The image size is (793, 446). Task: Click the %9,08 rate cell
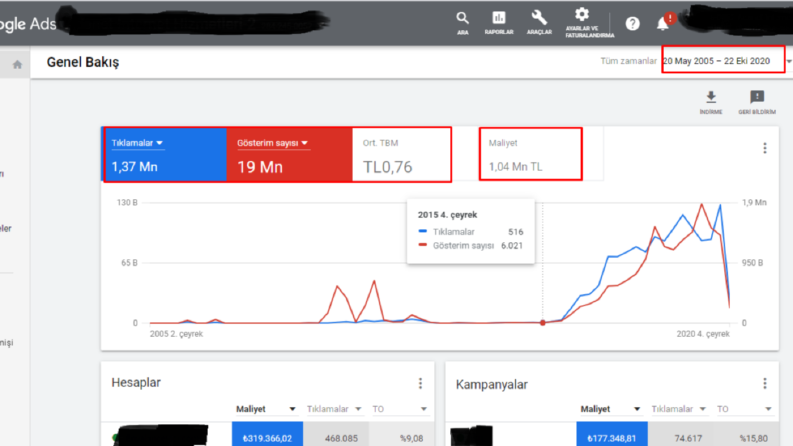(402, 435)
